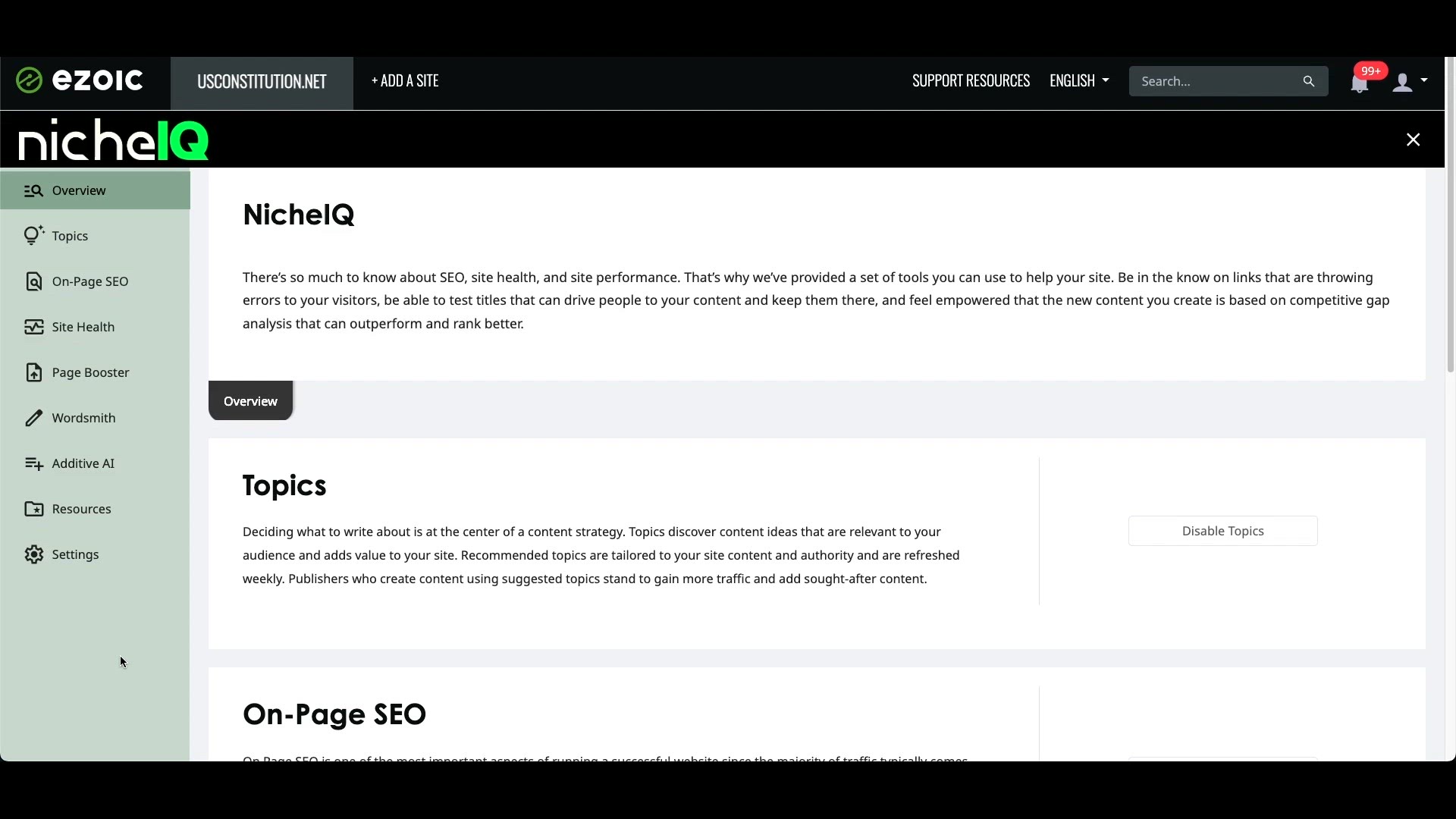Image resolution: width=1456 pixels, height=819 pixels.
Task: Close the NicheIQ panel with X
Action: 1413,140
